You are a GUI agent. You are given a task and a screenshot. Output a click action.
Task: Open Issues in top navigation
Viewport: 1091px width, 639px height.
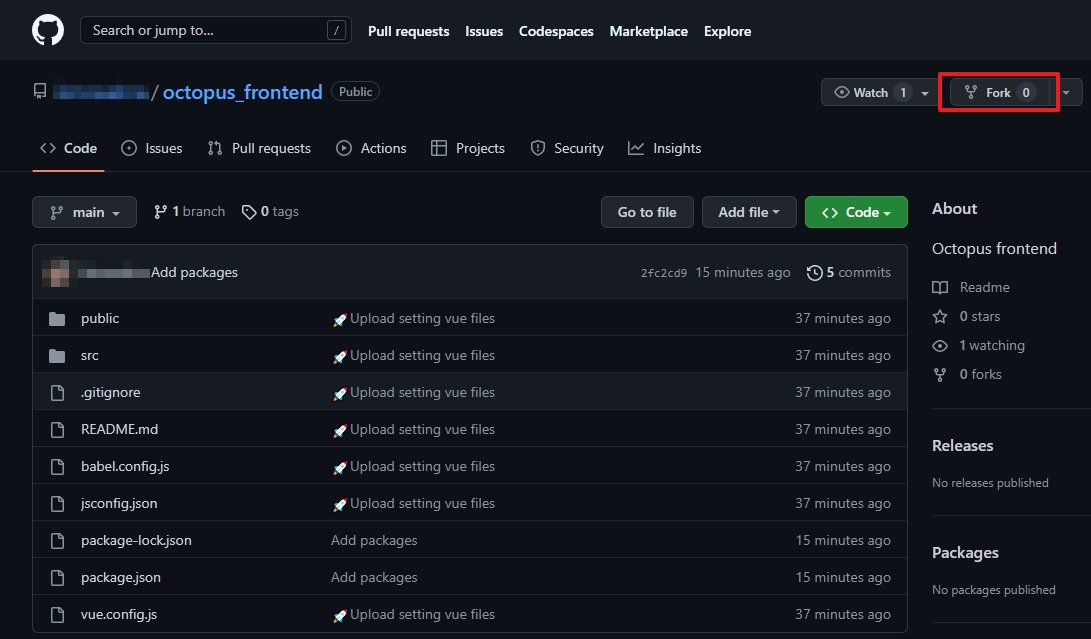tap(484, 31)
